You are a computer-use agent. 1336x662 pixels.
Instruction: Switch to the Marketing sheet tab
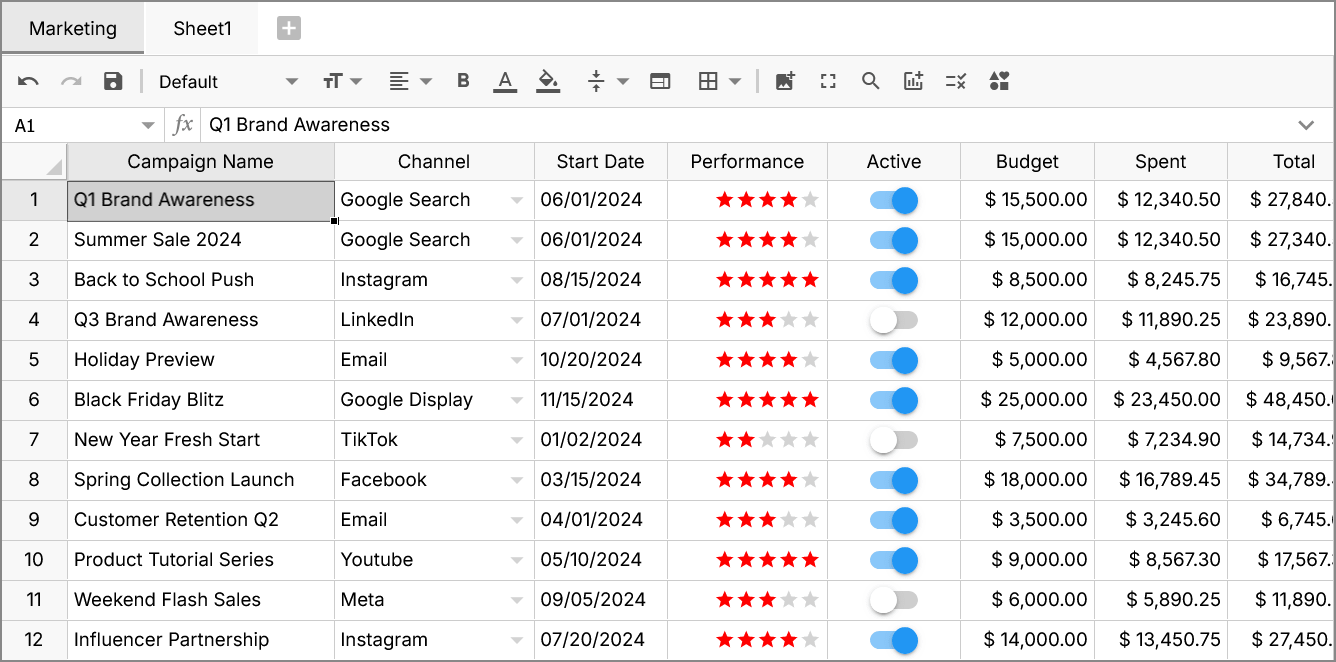click(x=73, y=29)
